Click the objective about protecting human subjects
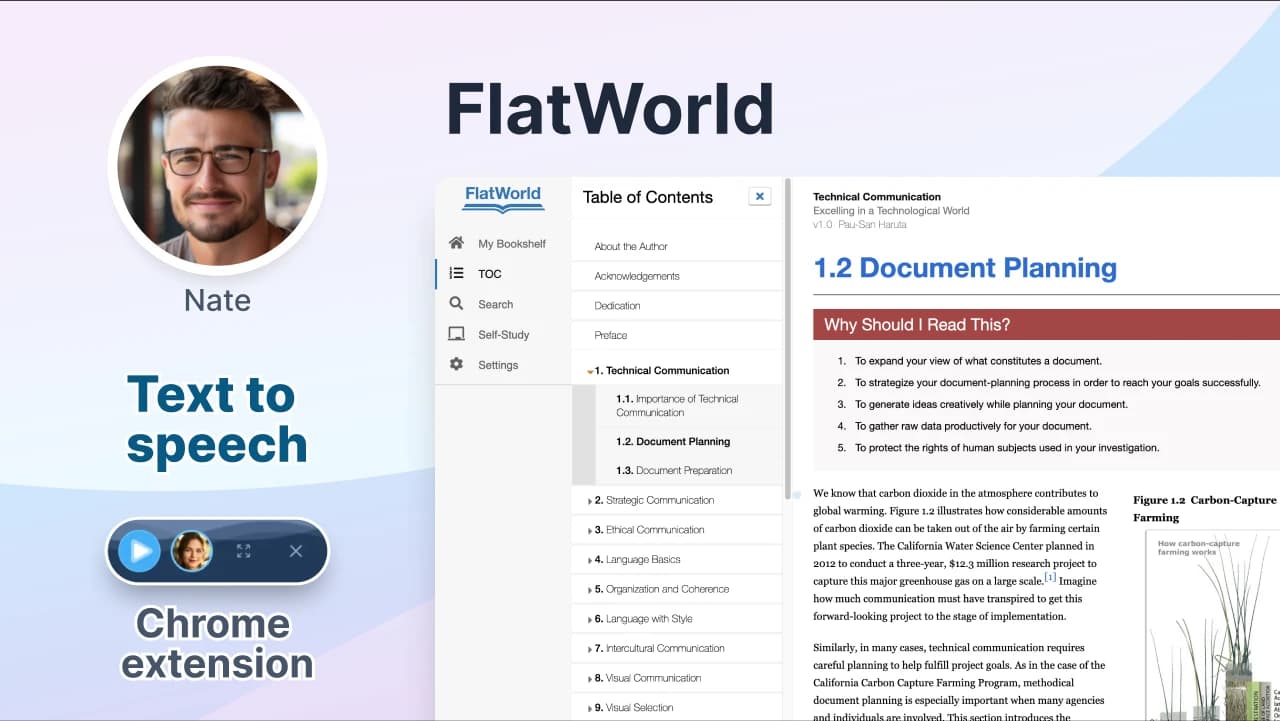1280x721 pixels. coord(1006,448)
